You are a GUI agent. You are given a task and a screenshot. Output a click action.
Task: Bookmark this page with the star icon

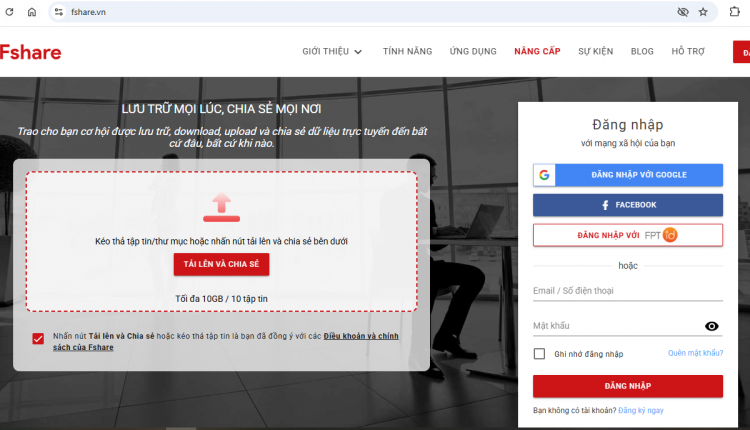pyautogui.click(x=703, y=12)
